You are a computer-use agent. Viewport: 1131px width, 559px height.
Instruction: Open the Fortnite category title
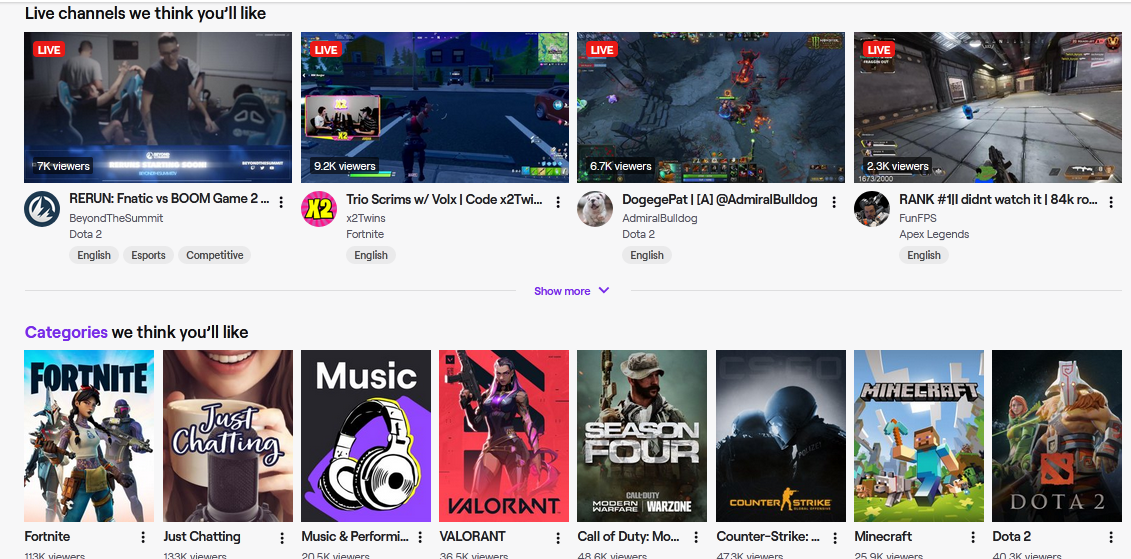(x=48, y=537)
